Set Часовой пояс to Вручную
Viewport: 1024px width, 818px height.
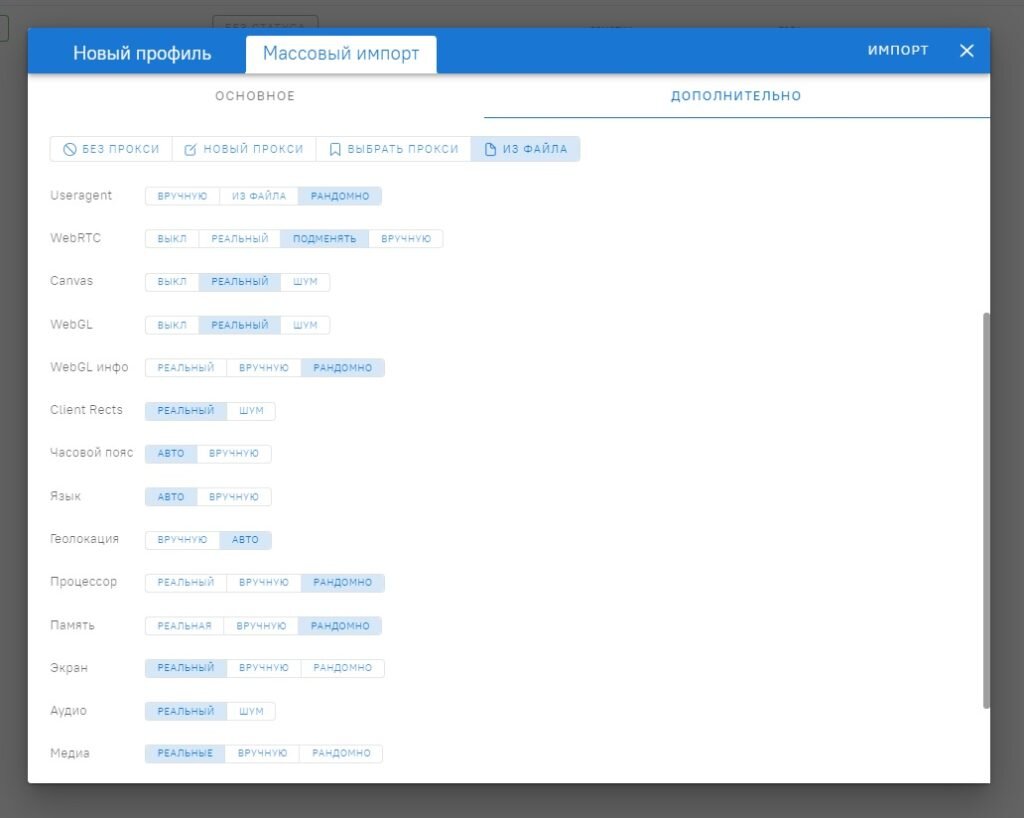[234, 453]
